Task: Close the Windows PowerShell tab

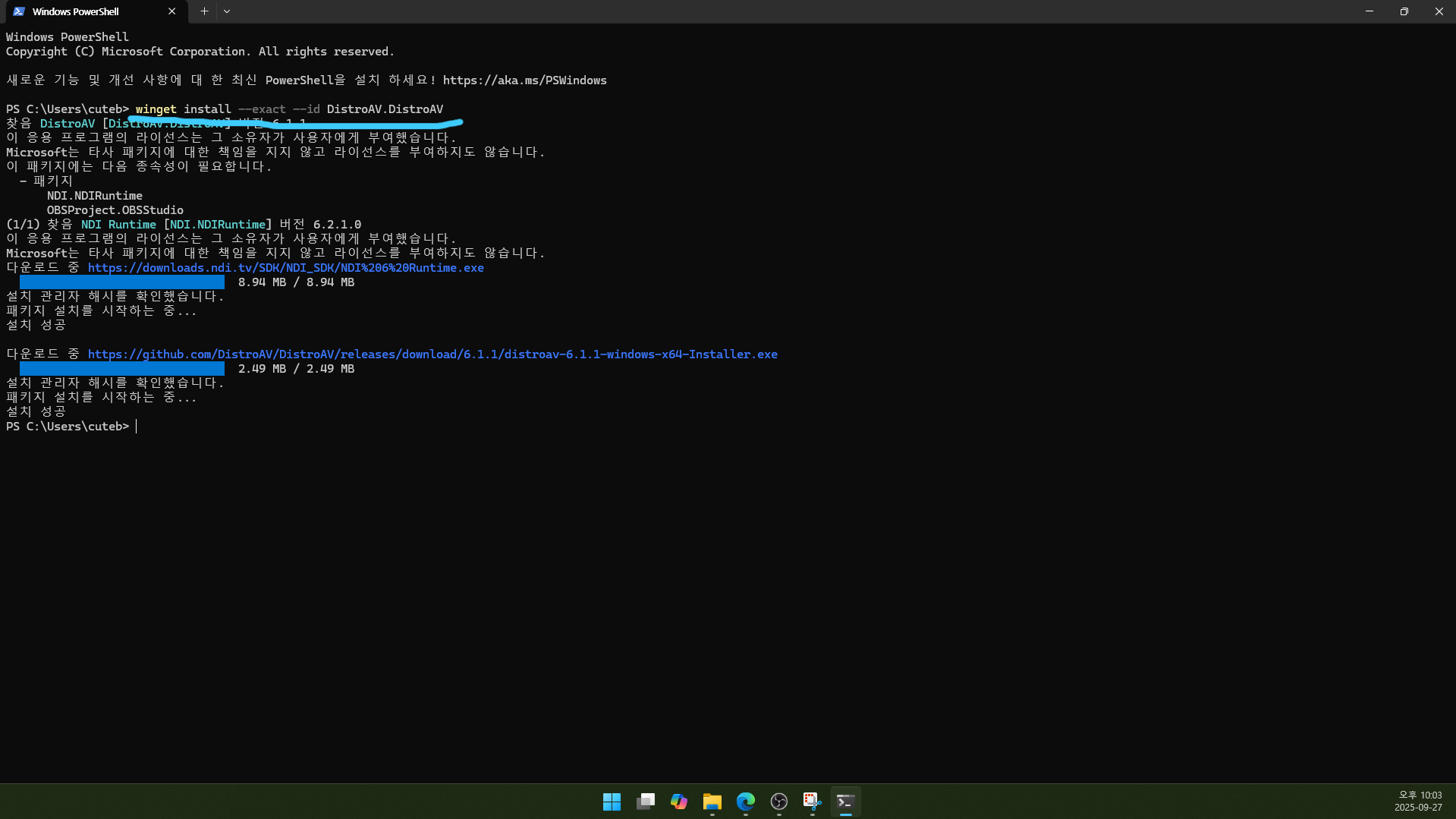Action: 171,11
